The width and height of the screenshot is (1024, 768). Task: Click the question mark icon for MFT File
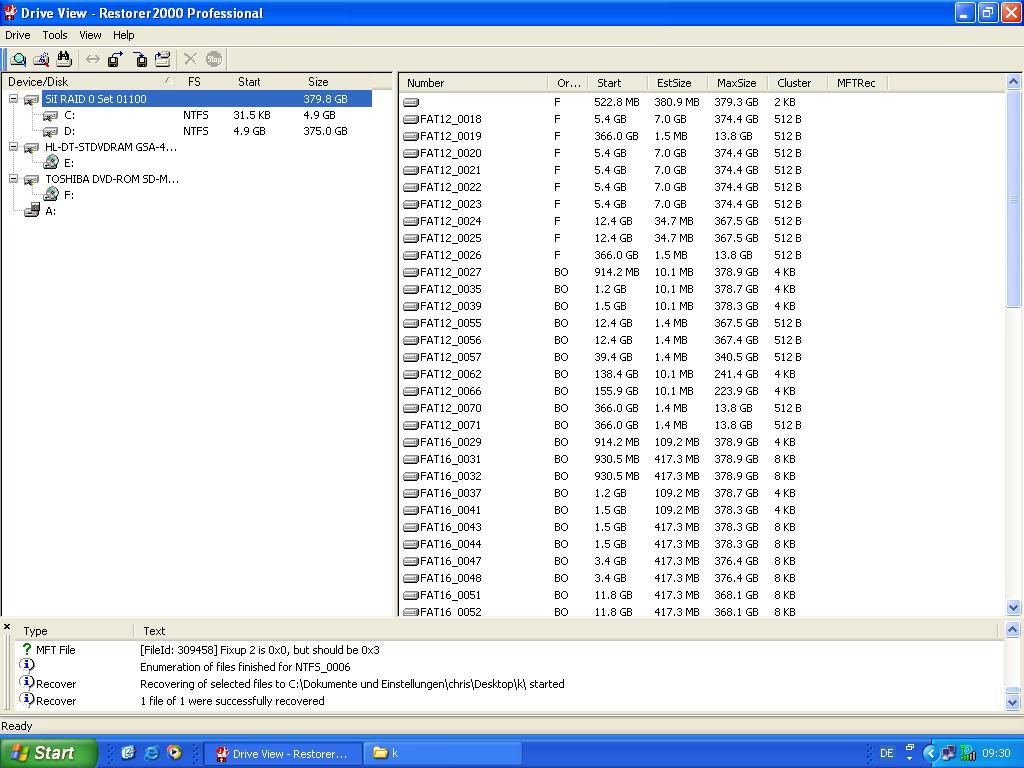27,649
